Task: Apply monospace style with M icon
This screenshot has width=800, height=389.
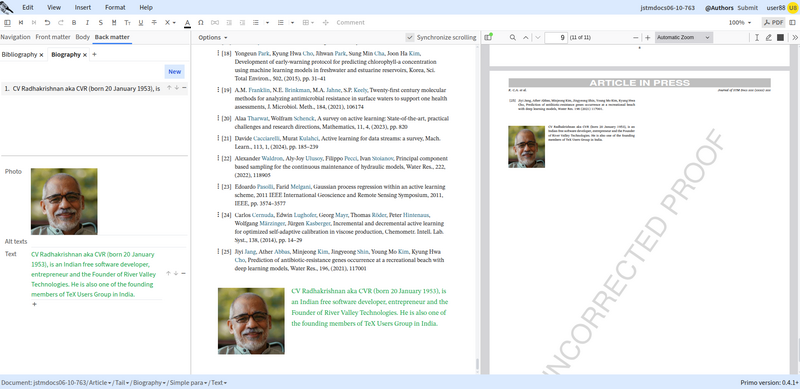Action: point(114,22)
